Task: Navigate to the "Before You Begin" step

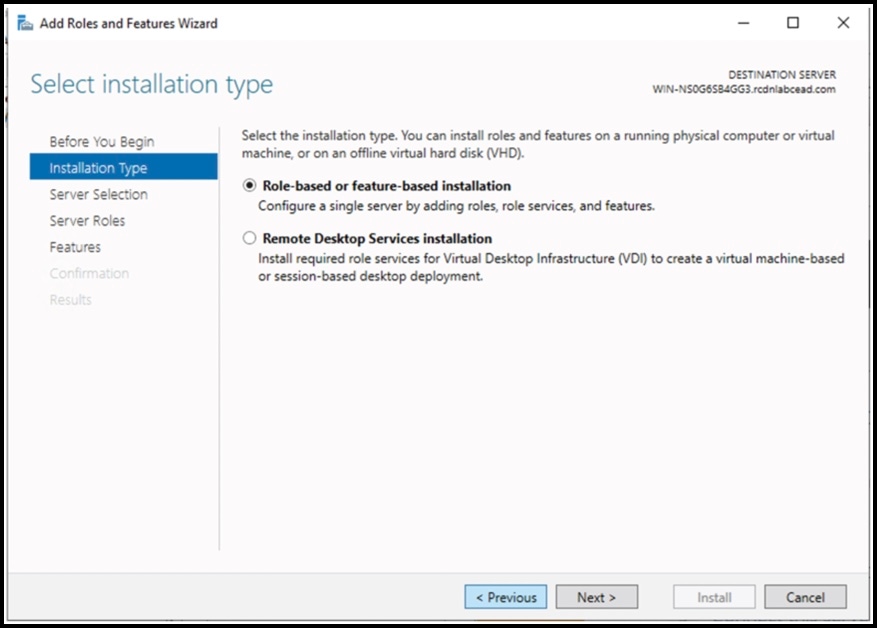Action: pos(104,141)
